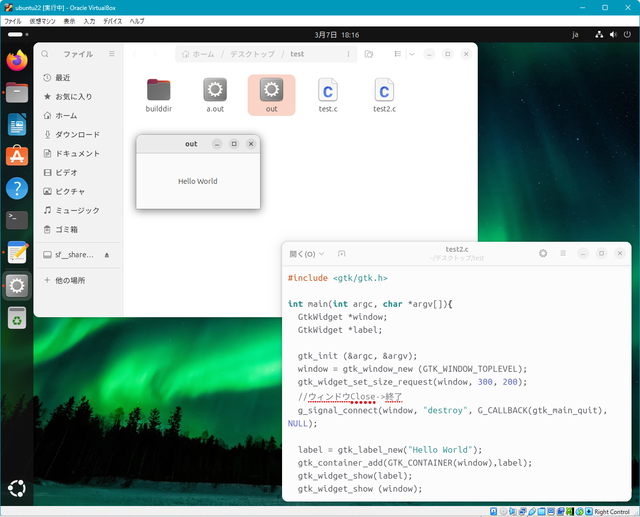Click the Hello World label
640x517 pixels.
[x=197, y=181]
